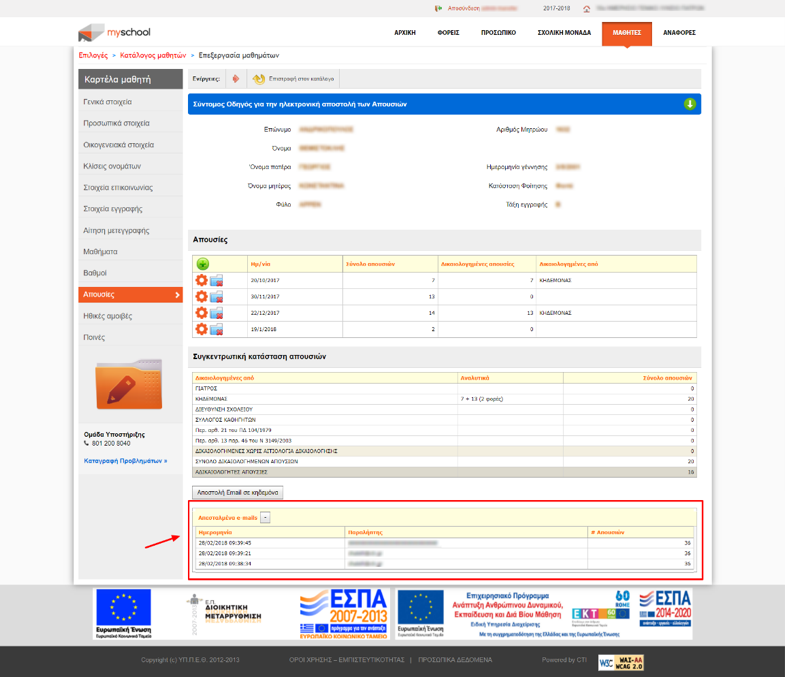Click the delete folder icon for 19/1/2018 row

click(216, 329)
